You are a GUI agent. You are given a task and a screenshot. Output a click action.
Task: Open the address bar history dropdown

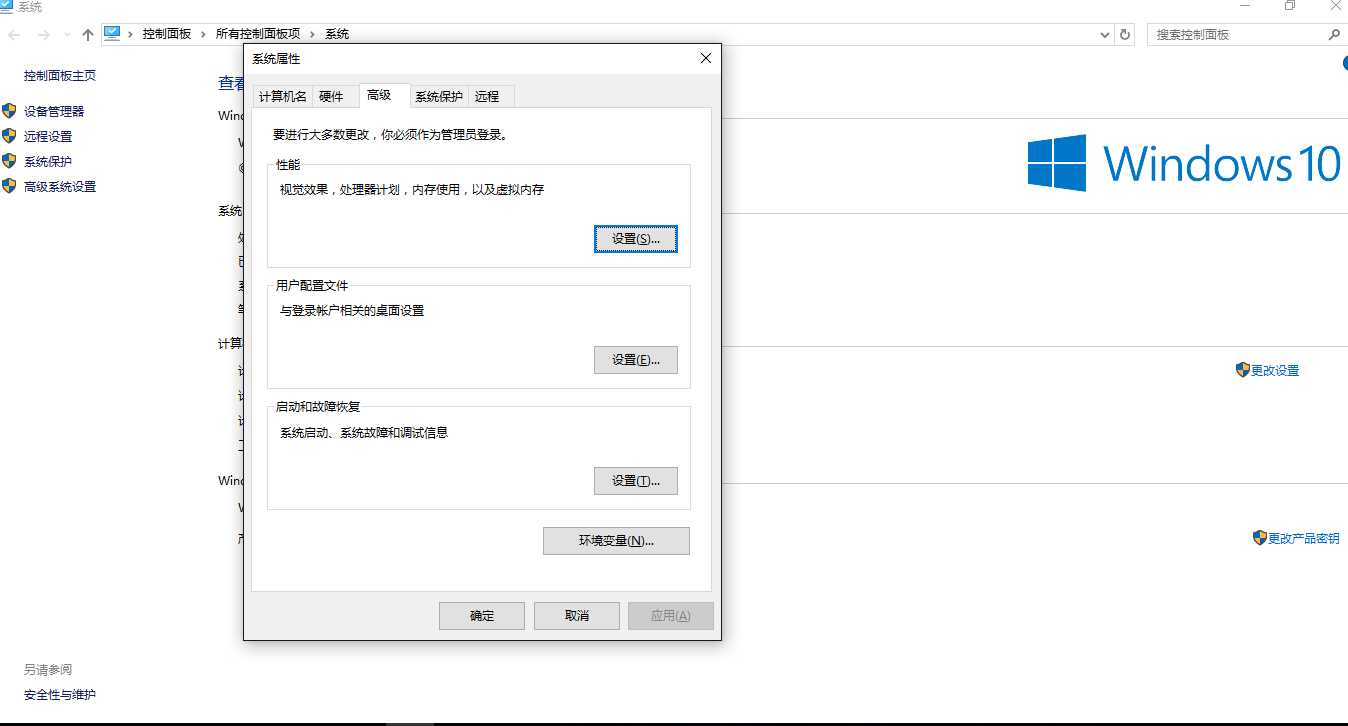point(1104,33)
